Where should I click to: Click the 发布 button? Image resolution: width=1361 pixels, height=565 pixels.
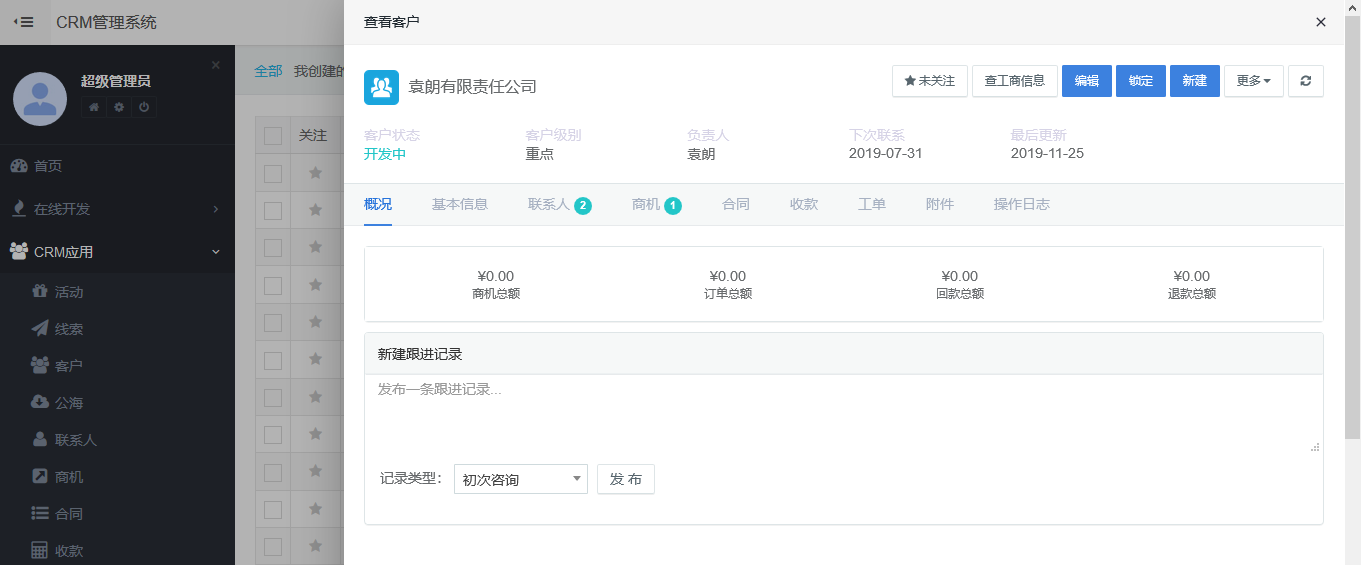point(625,479)
